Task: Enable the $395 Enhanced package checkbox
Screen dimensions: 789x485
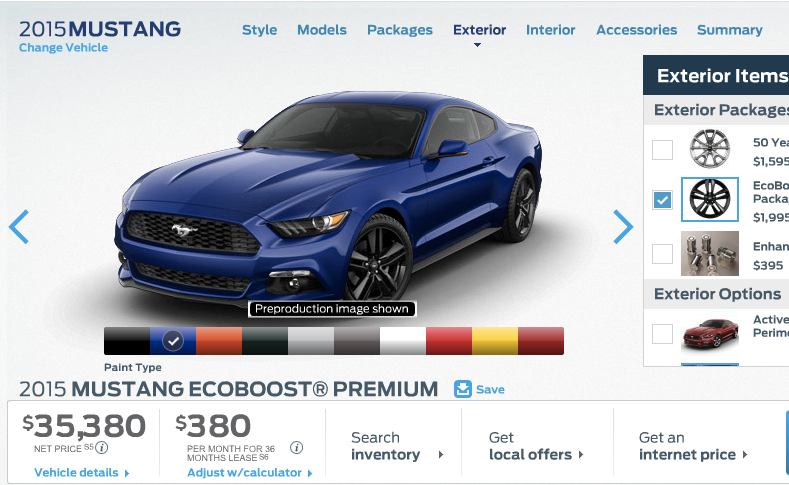Action: click(x=662, y=254)
